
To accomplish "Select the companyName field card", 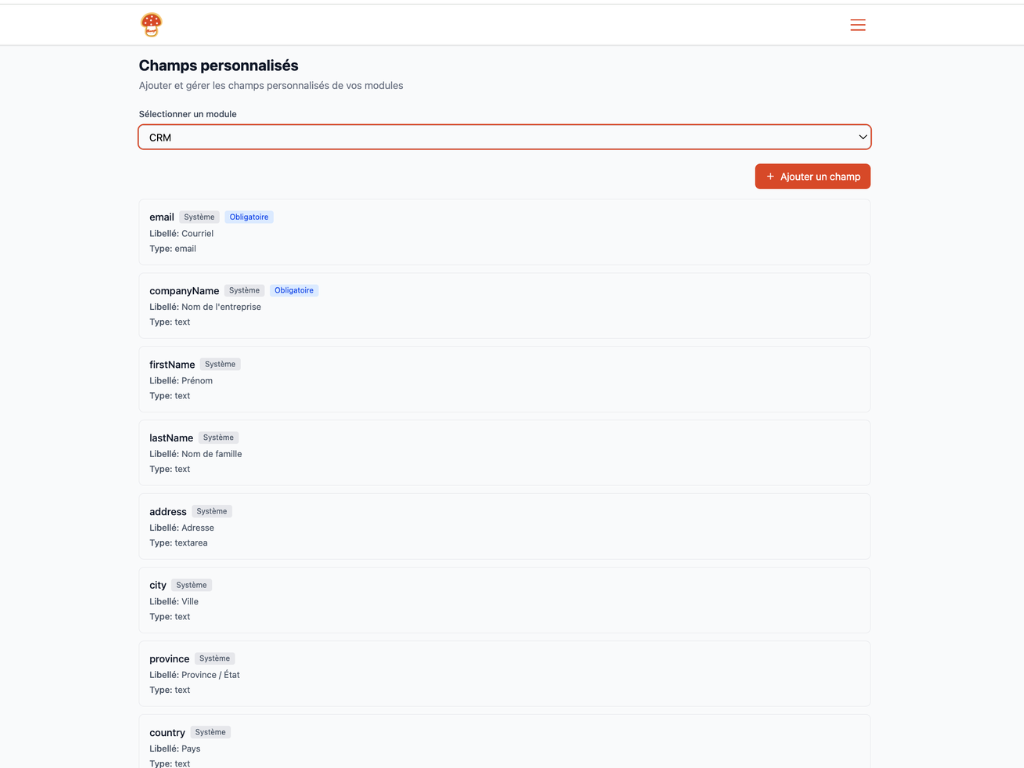I will [x=503, y=305].
